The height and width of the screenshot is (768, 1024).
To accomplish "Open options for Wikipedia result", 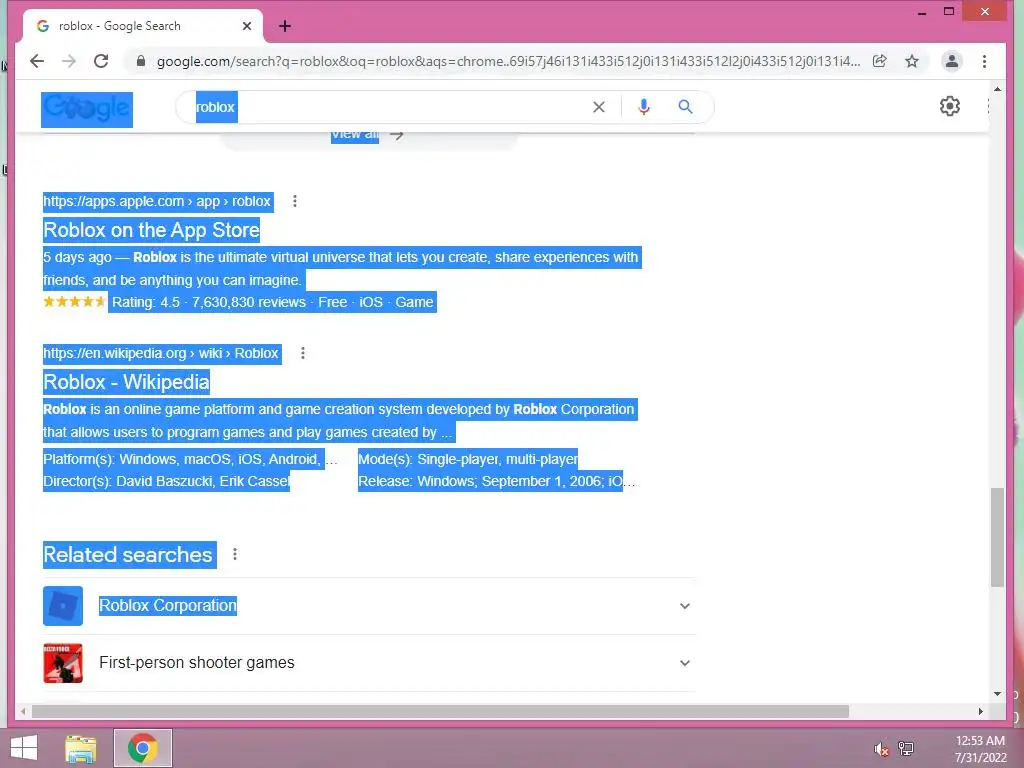I will click(303, 353).
